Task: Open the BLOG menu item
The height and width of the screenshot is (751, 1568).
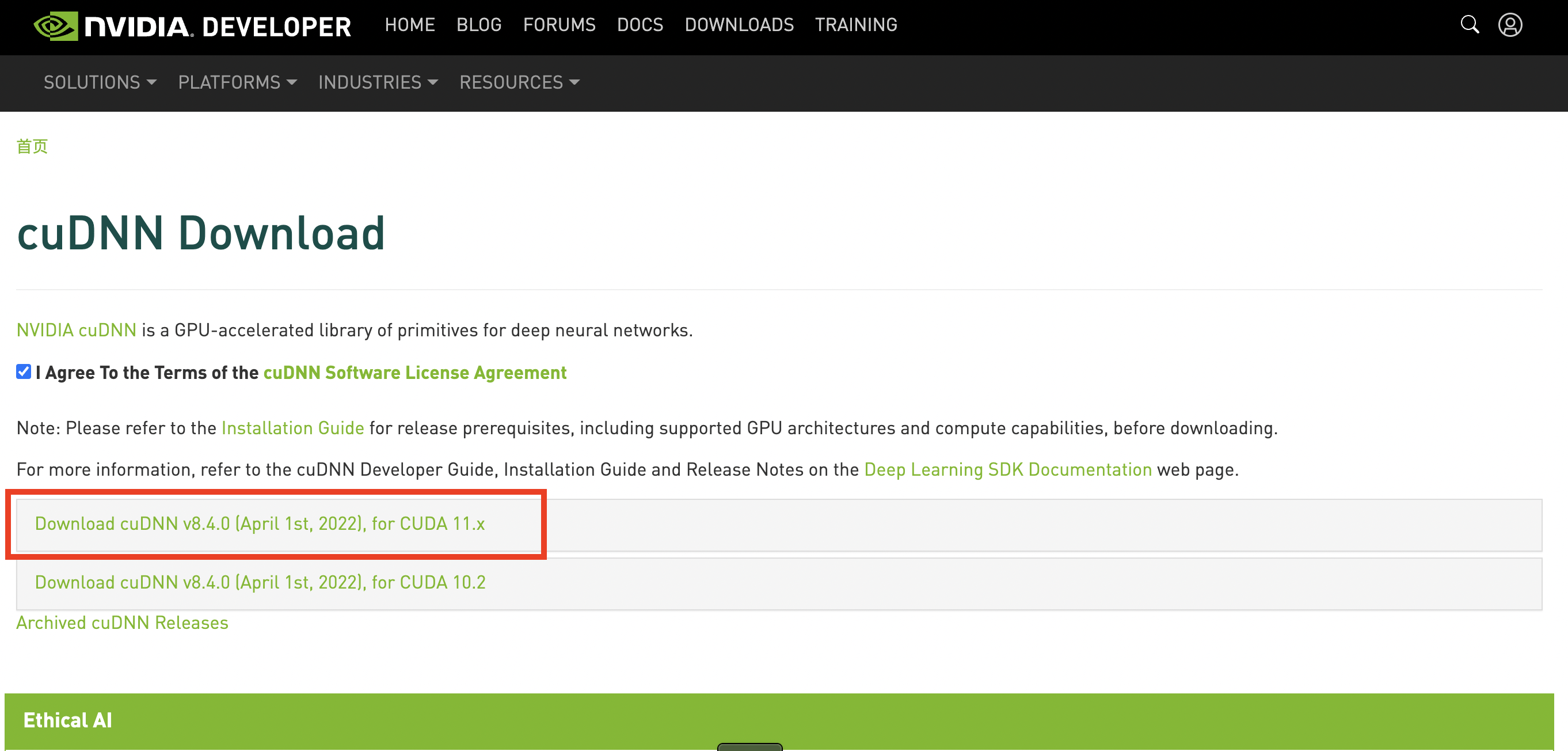Action: click(479, 25)
